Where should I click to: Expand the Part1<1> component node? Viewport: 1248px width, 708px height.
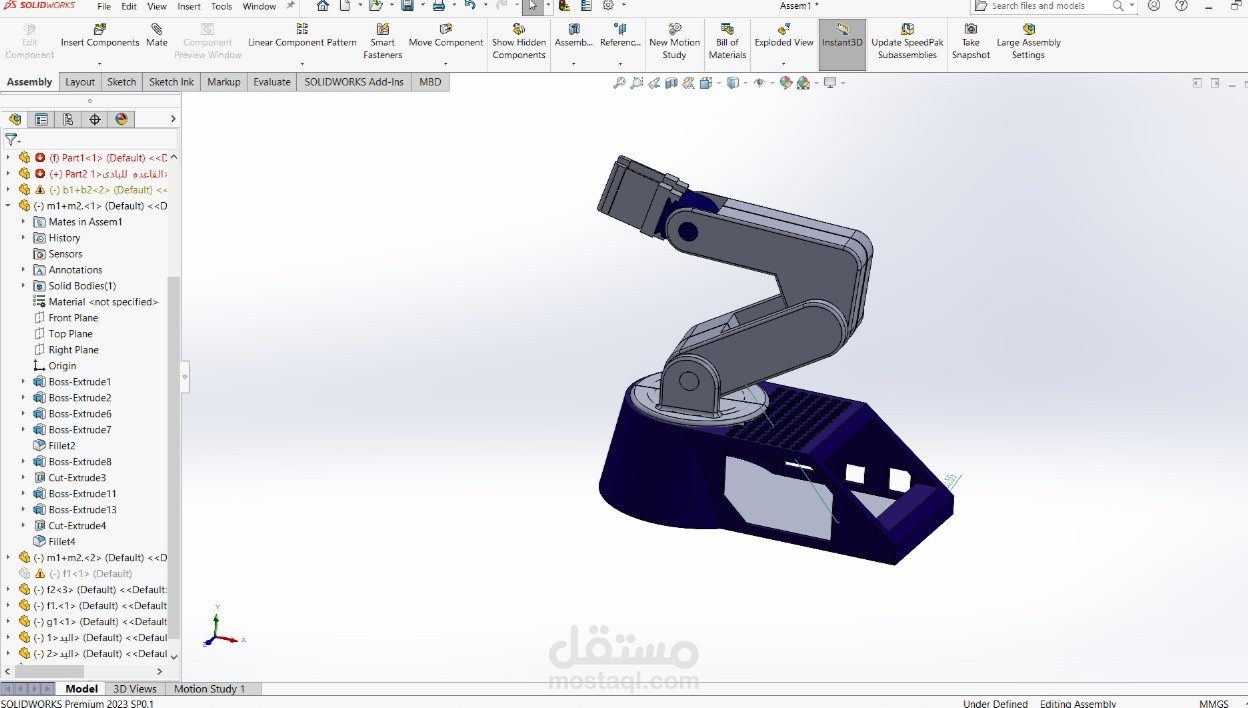pyautogui.click(x=8, y=158)
